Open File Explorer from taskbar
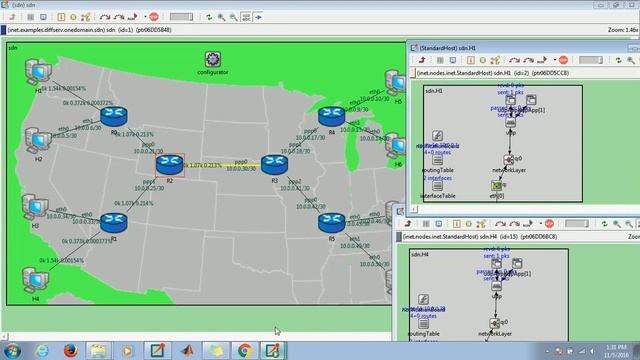The width and height of the screenshot is (640, 360). coord(98,351)
